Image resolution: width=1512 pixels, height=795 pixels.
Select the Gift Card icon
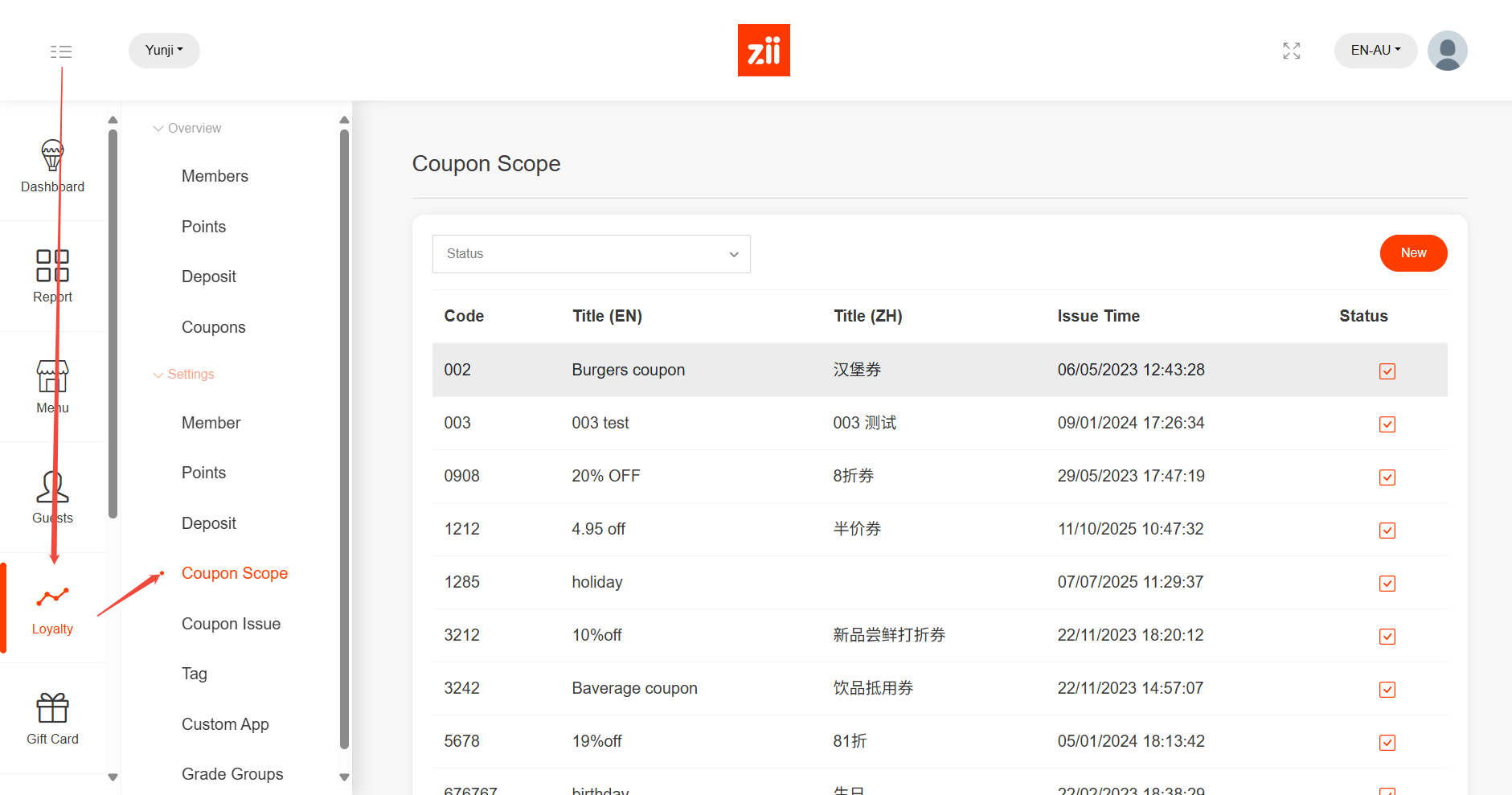click(x=52, y=708)
